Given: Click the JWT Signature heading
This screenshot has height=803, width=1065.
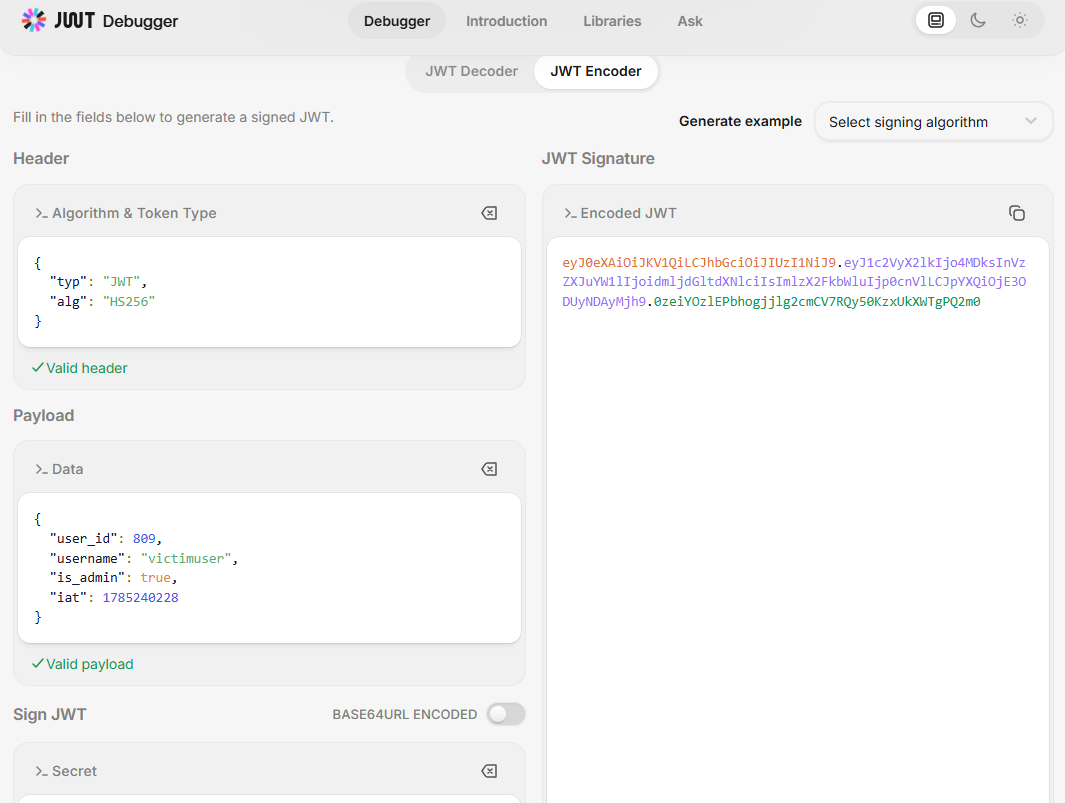Looking at the screenshot, I should [x=598, y=158].
